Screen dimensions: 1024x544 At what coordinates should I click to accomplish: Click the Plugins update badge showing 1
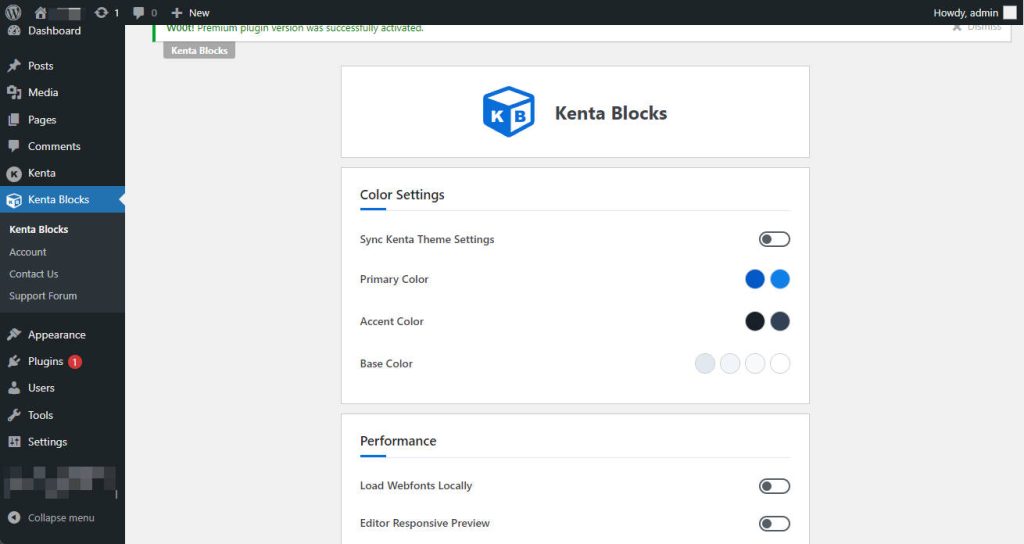point(75,362)
